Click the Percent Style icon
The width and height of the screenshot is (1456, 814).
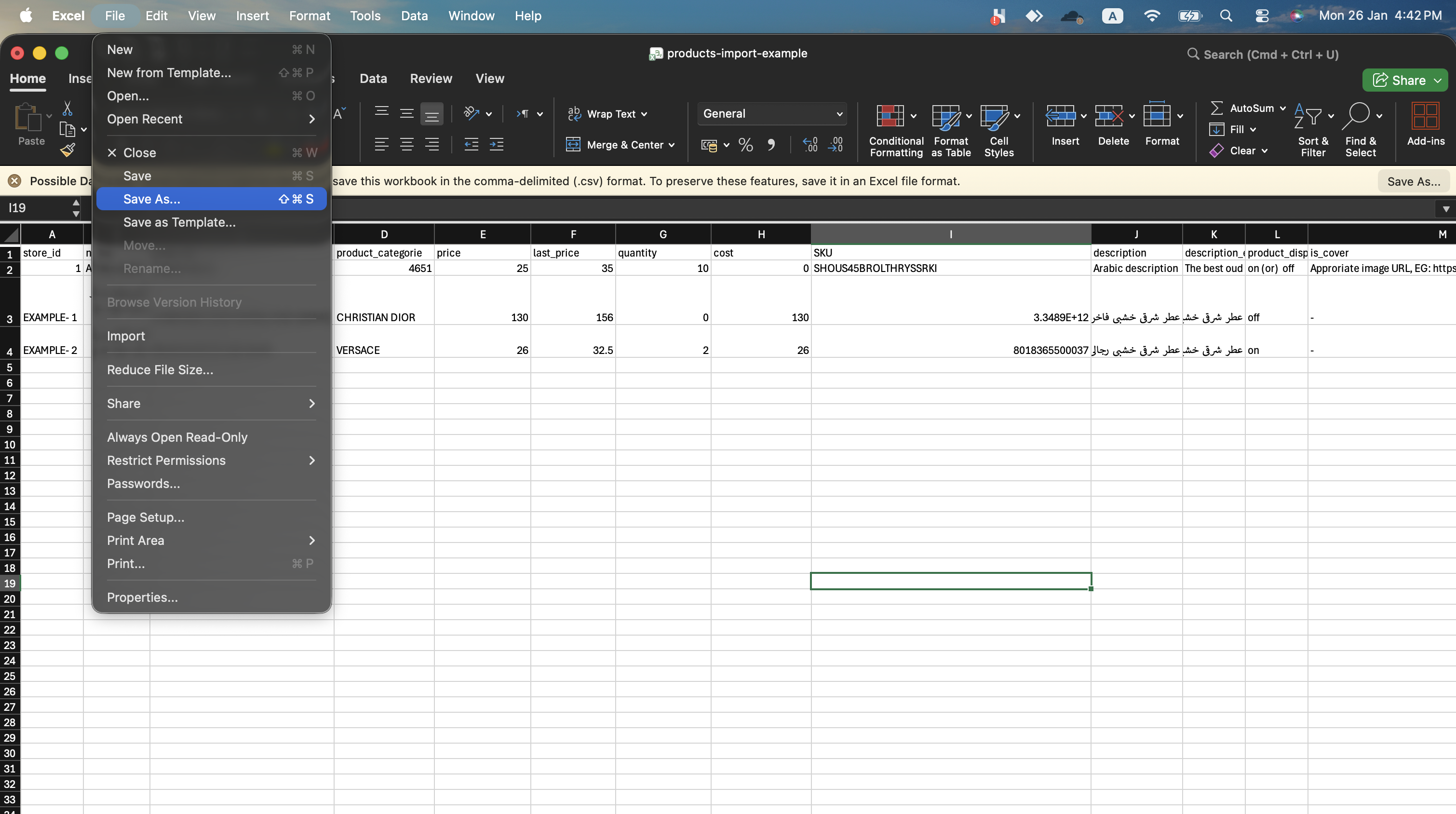point(745,145)
